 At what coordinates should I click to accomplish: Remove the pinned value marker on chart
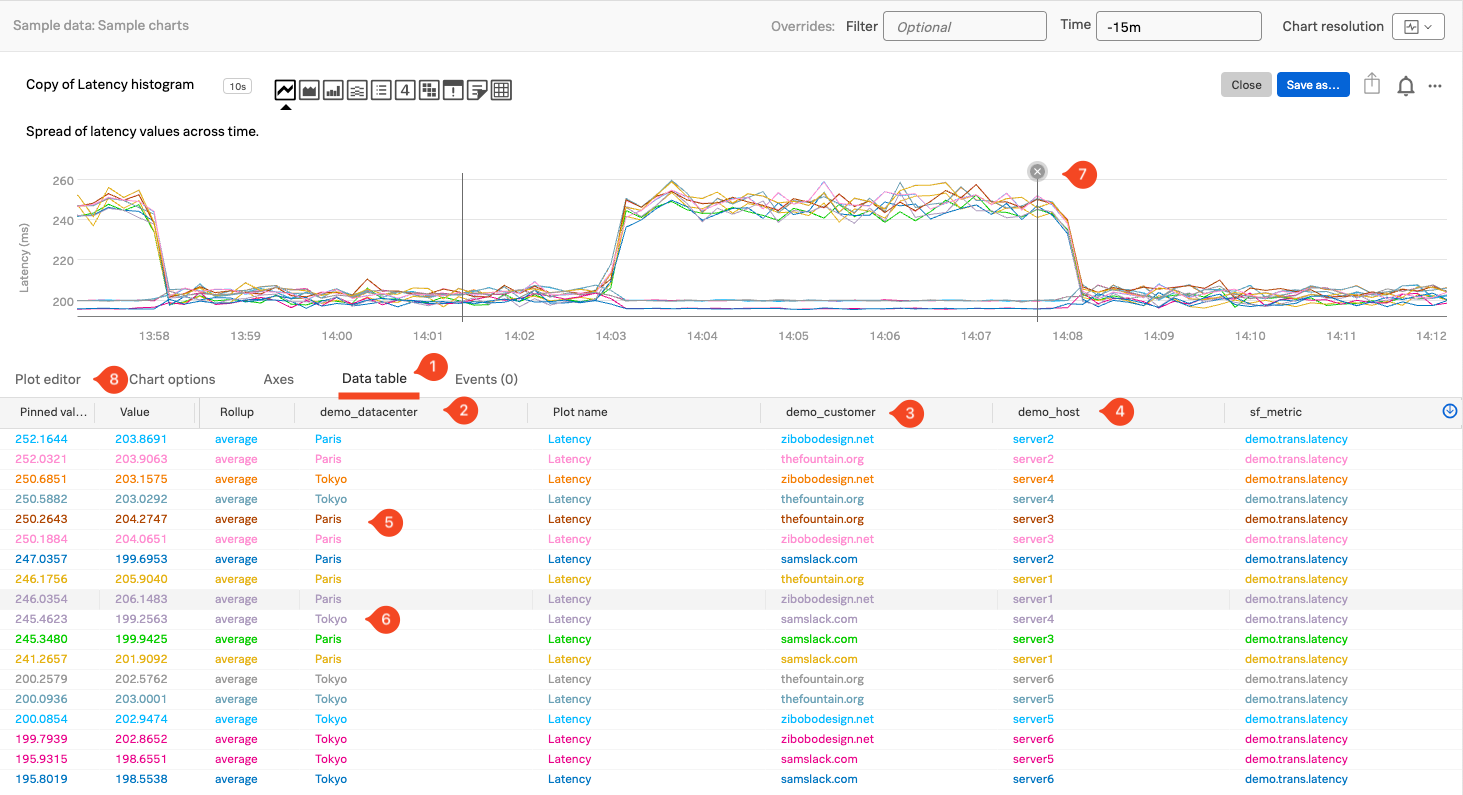pos(1037,171)
